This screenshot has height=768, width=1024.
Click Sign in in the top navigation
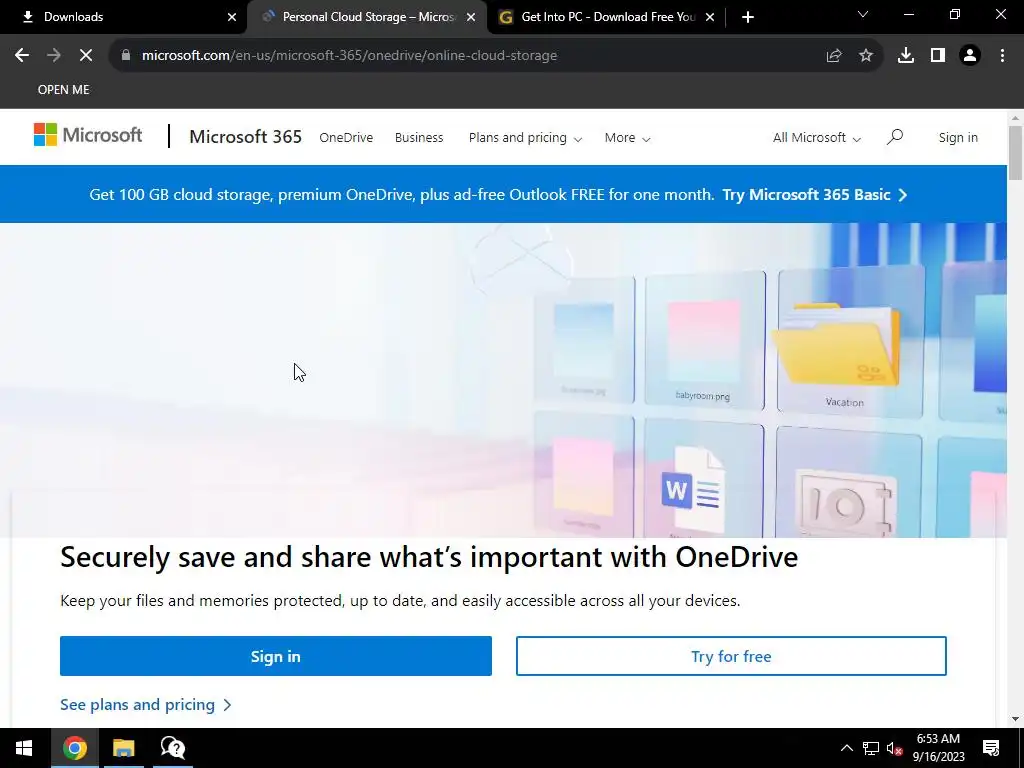958,138
